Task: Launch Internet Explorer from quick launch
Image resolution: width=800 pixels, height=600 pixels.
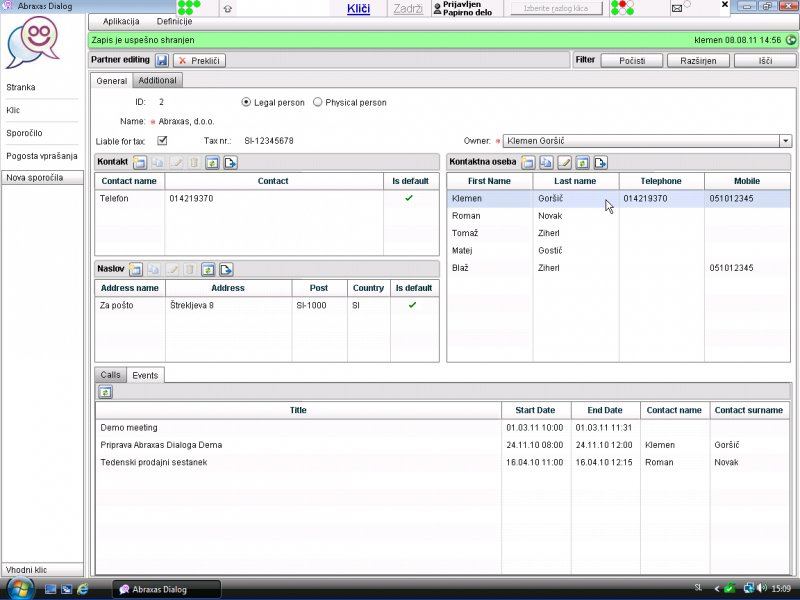Action: tap(83, 589)
